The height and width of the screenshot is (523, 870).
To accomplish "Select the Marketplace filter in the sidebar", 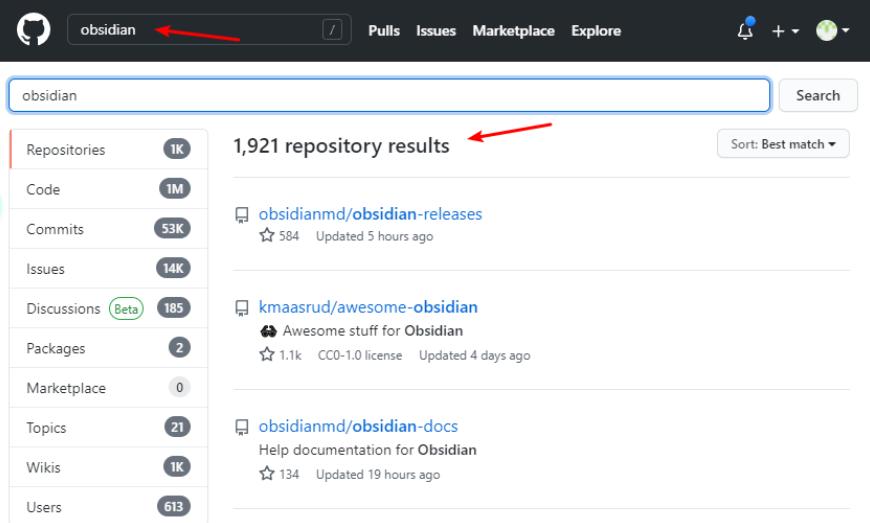I will 109,388.
